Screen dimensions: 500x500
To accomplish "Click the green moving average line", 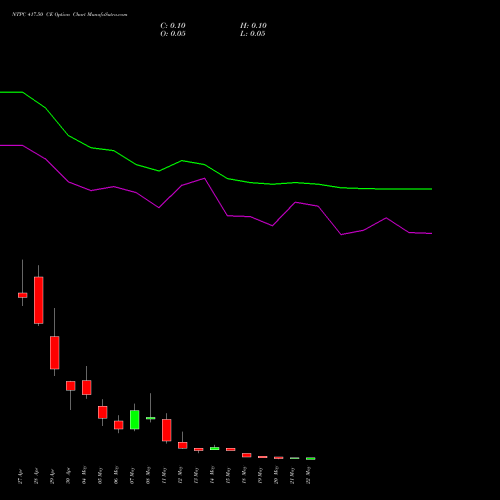I will 216,171.
